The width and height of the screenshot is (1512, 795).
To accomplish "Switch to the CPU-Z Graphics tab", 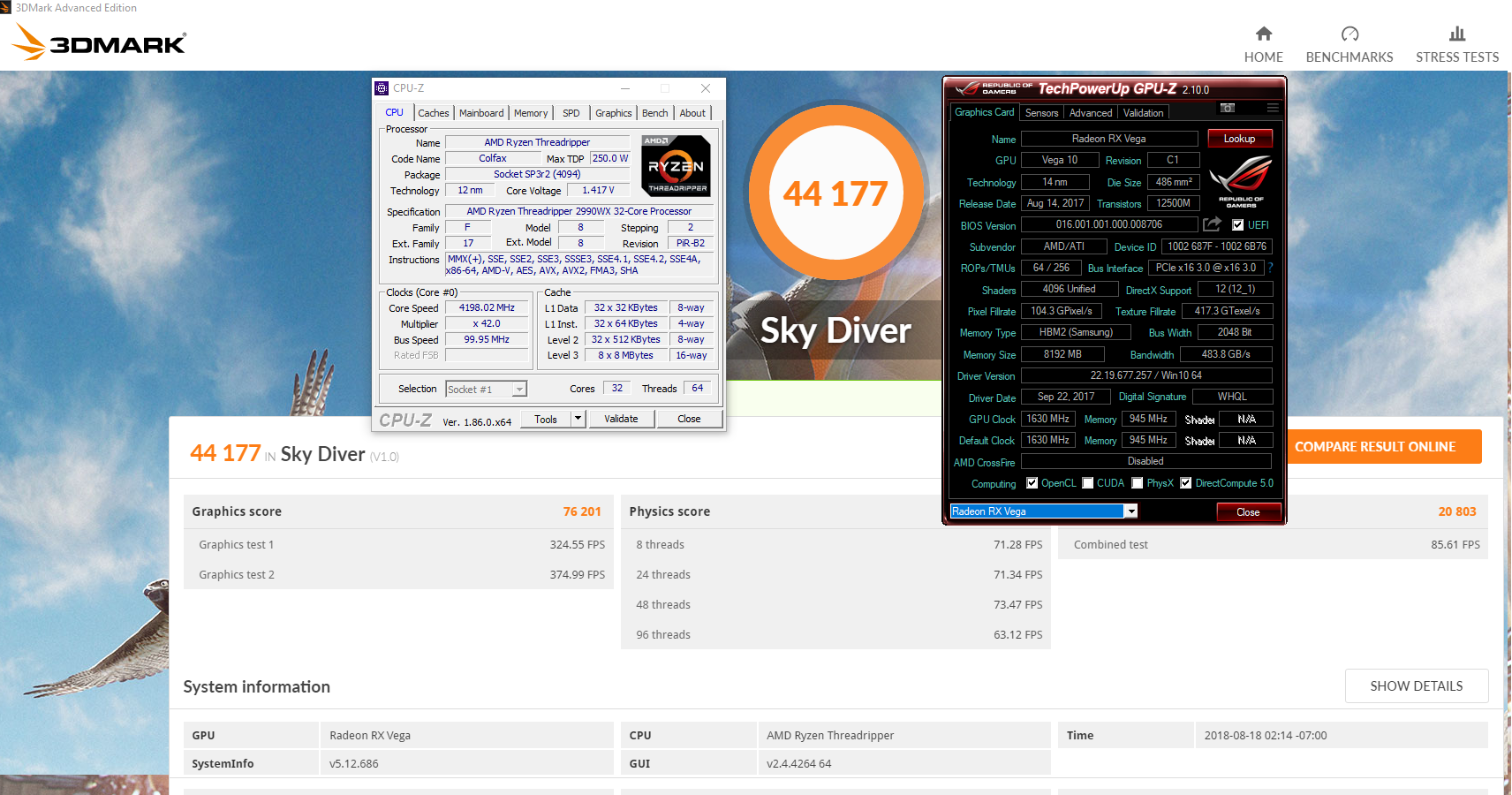I will [614, 113].
